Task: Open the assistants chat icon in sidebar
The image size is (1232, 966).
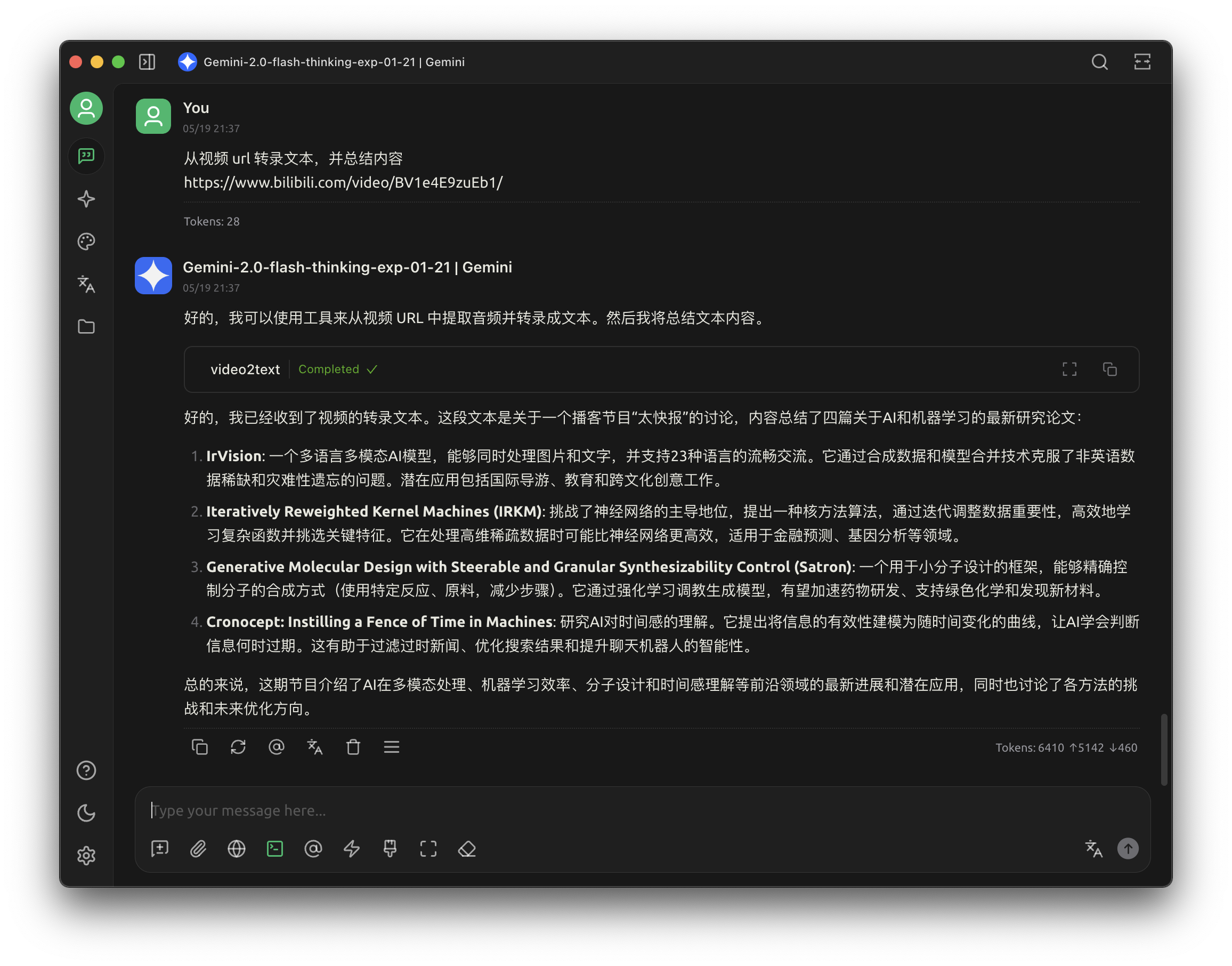Action: (x=86, y=156)
